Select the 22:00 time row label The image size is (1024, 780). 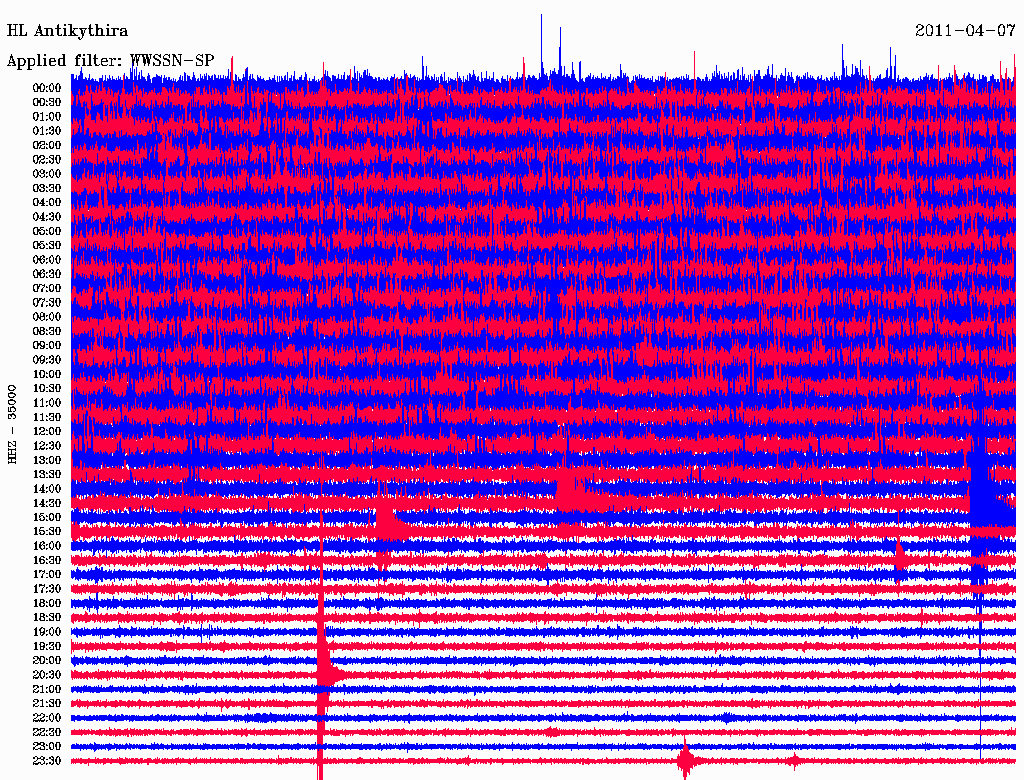pyautogui.click(x=47, y=718)
